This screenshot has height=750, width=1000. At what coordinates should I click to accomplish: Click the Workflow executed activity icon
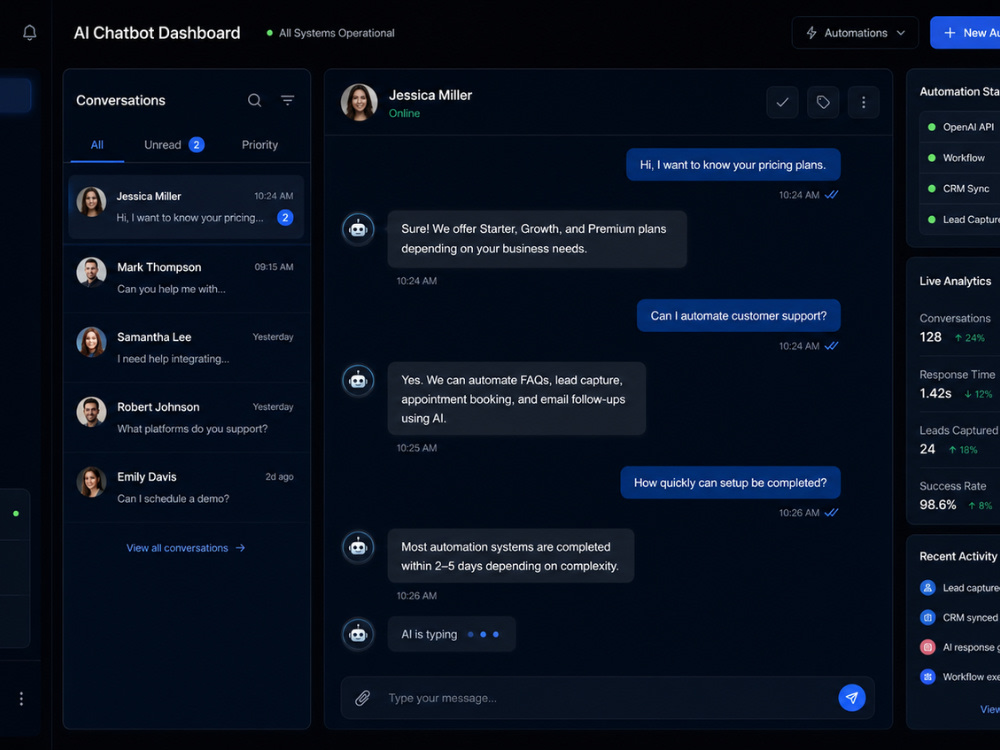click(x=928, y=677)
